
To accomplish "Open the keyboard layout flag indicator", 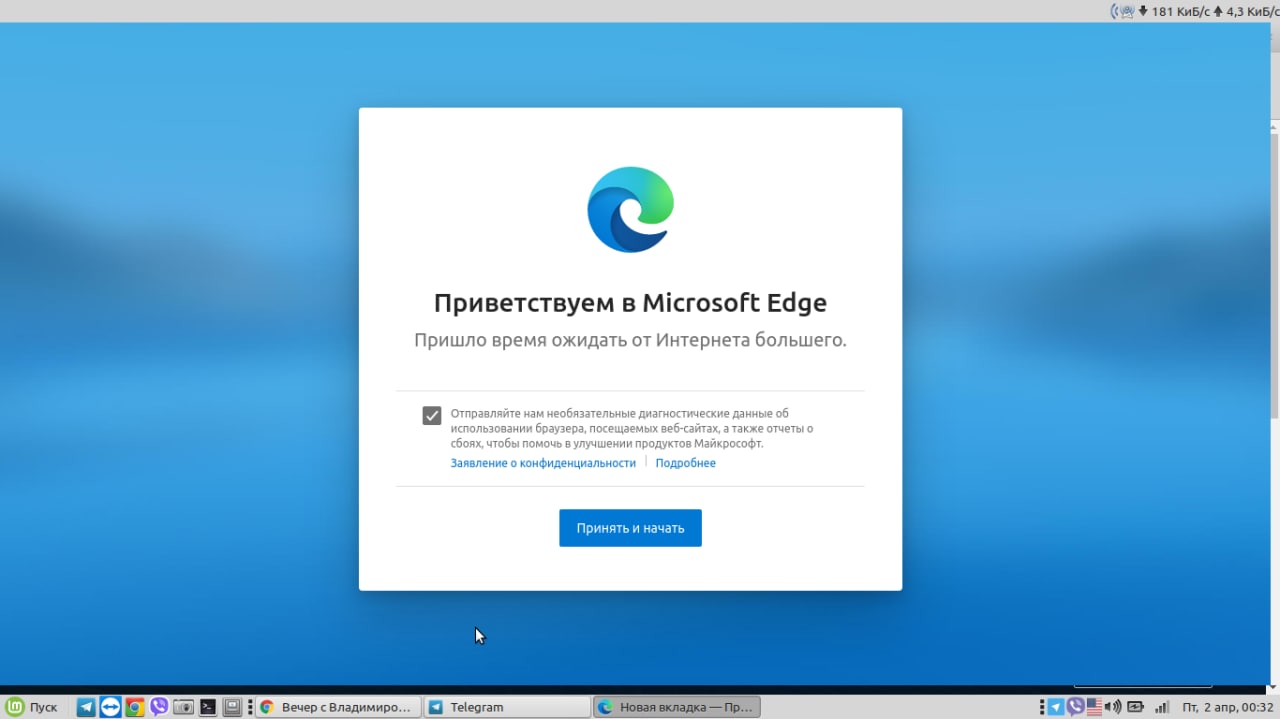I will (1094, 707).
